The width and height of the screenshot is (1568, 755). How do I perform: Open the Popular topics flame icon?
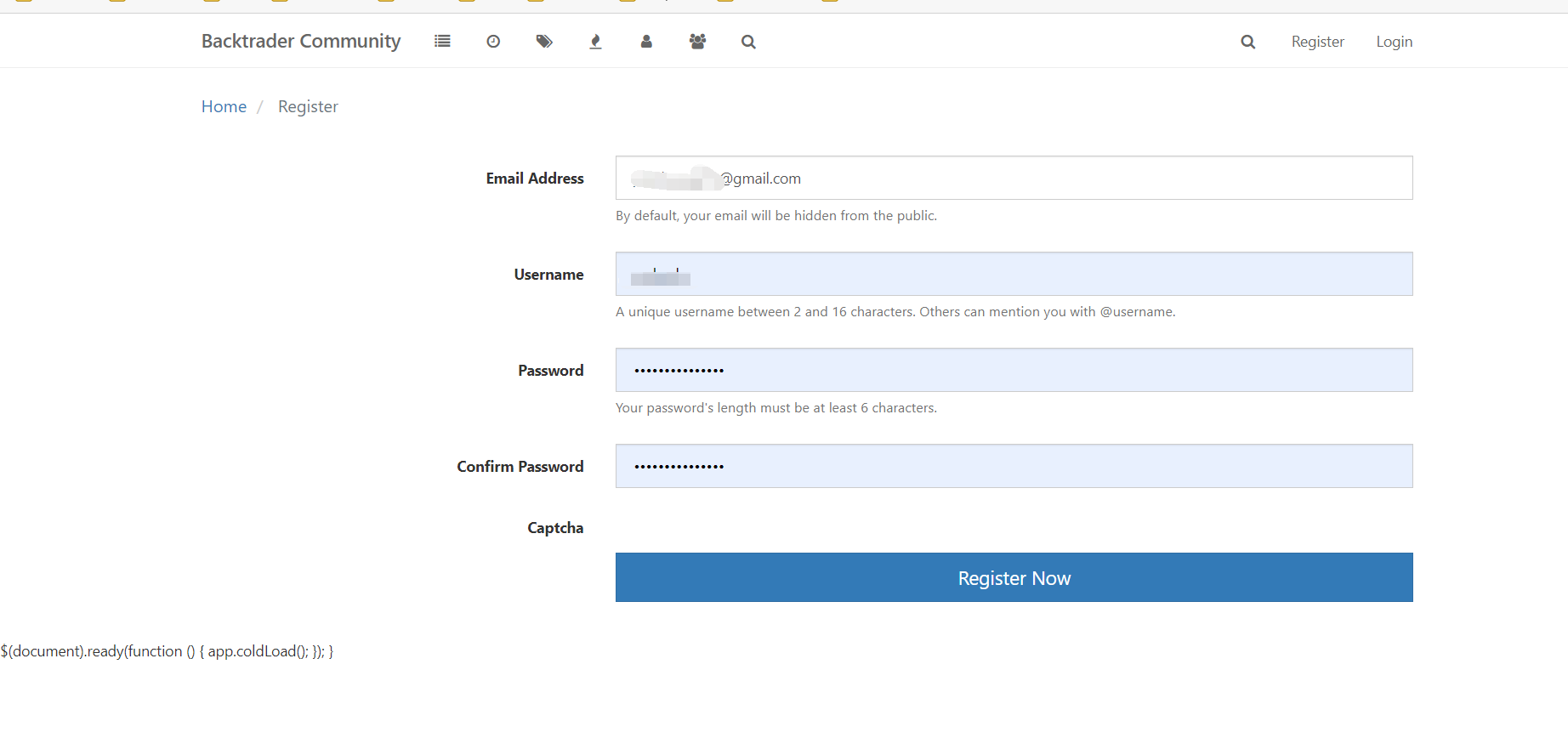click(595, 41)
